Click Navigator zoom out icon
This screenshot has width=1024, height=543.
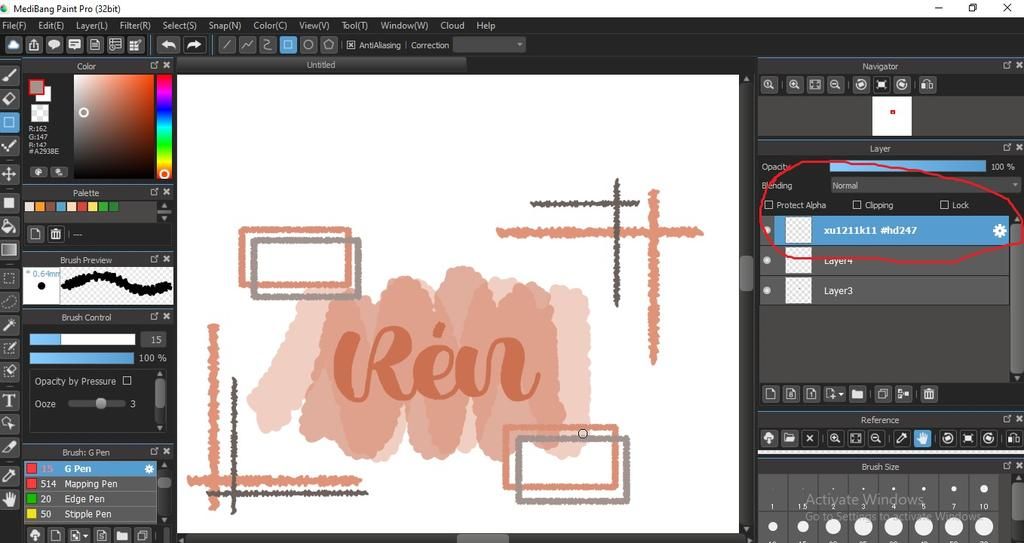[x=835, y=84]
